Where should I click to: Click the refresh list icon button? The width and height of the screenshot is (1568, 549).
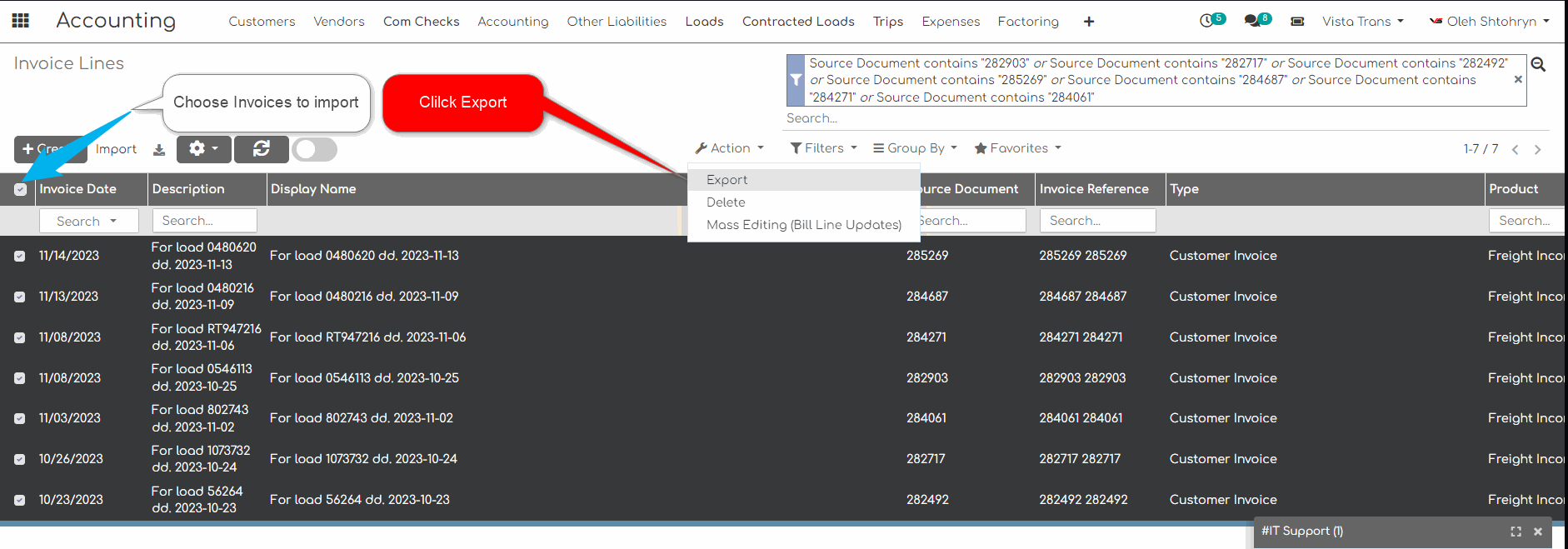[262, 149]
